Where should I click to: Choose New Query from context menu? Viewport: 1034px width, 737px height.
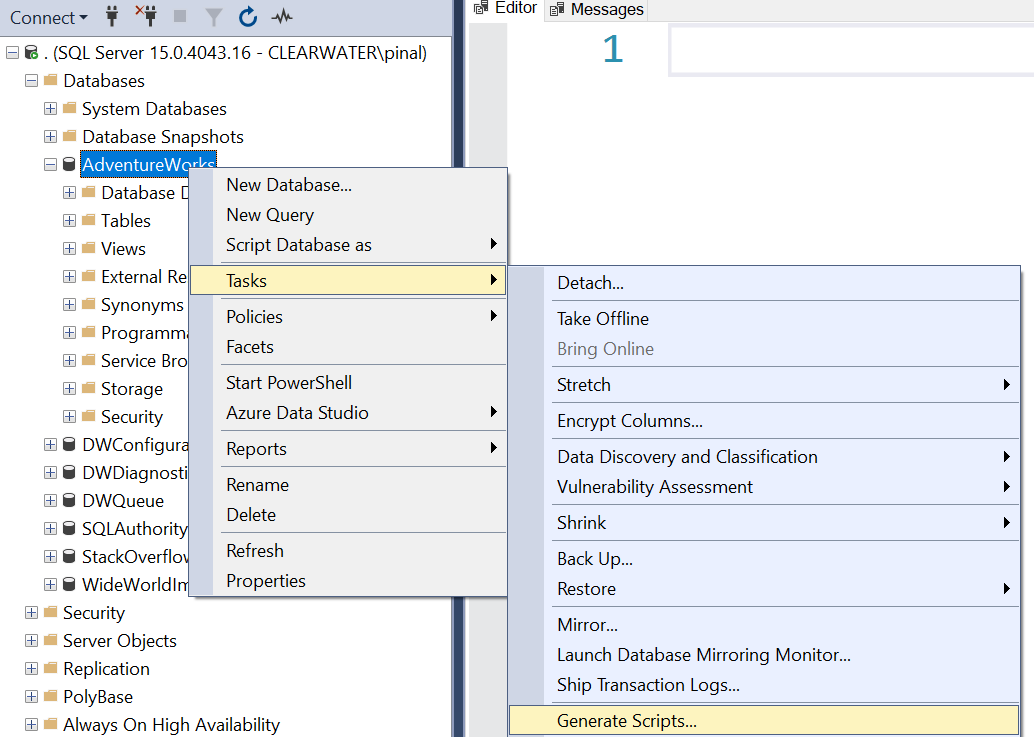[x=348, y=215]
